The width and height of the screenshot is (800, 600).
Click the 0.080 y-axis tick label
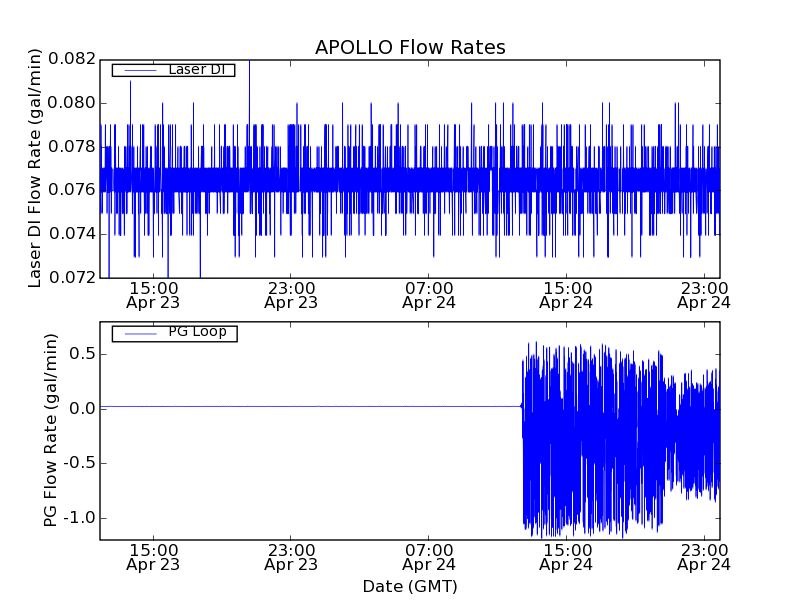72,103
